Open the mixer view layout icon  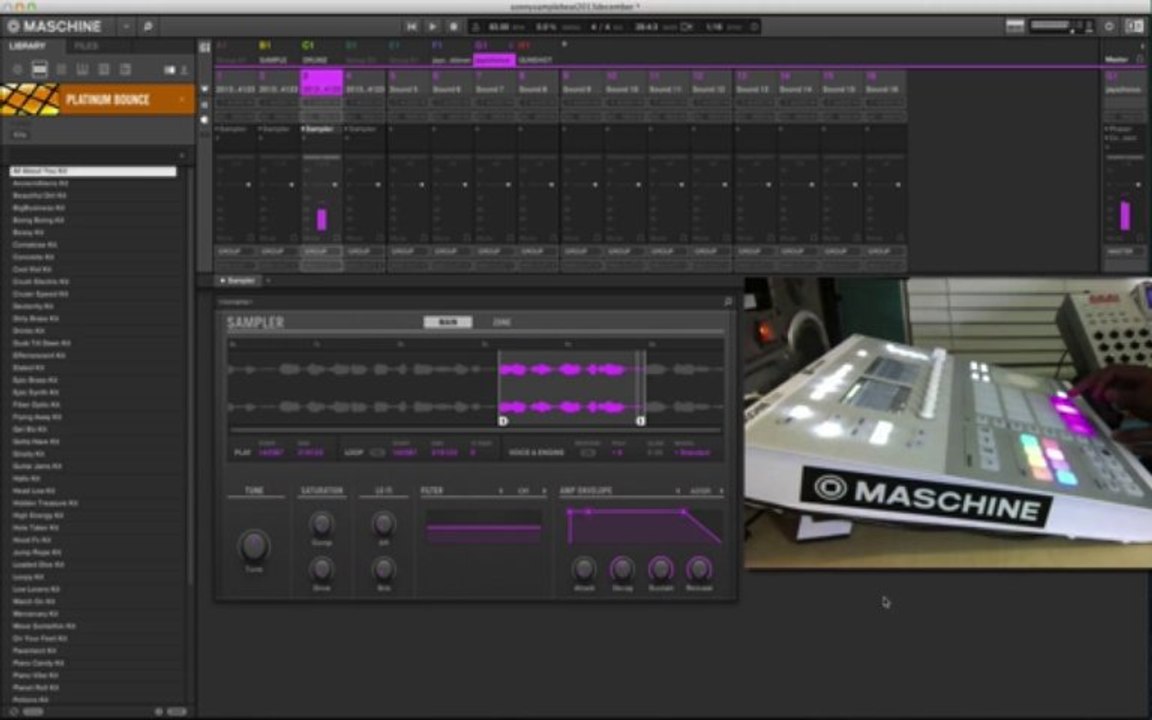1015,26
